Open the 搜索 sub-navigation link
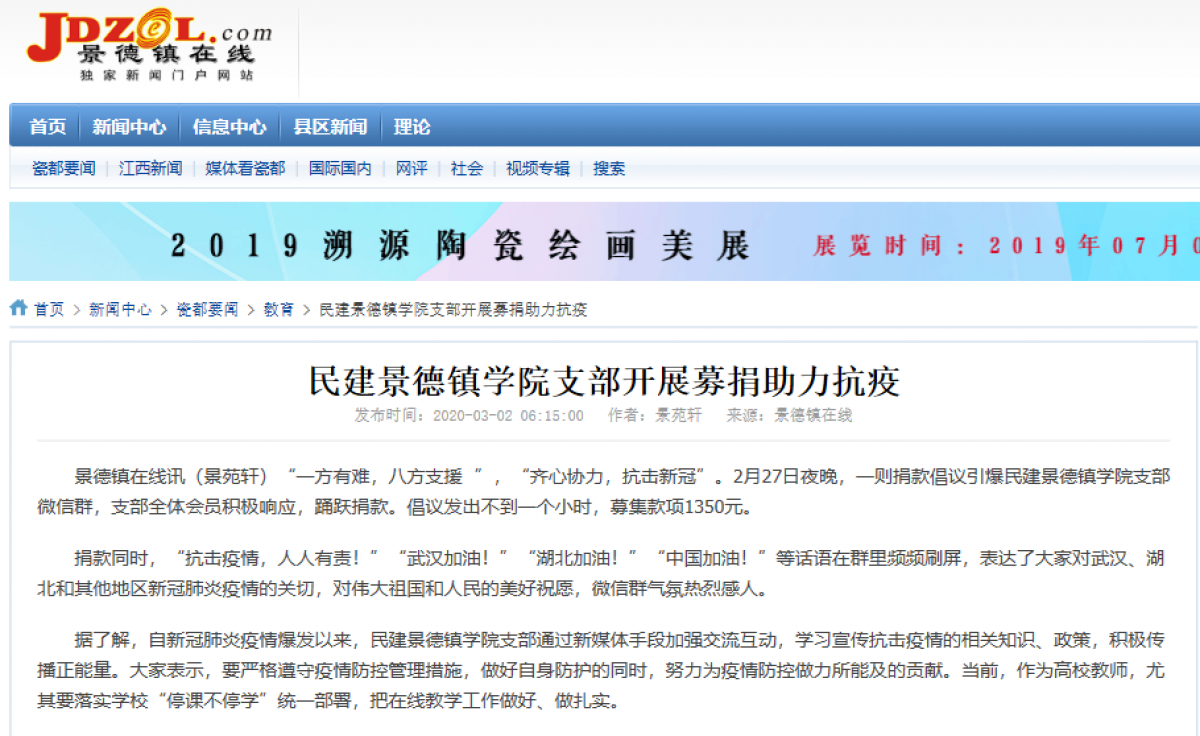1200x736 pixels. click(609, 169)
